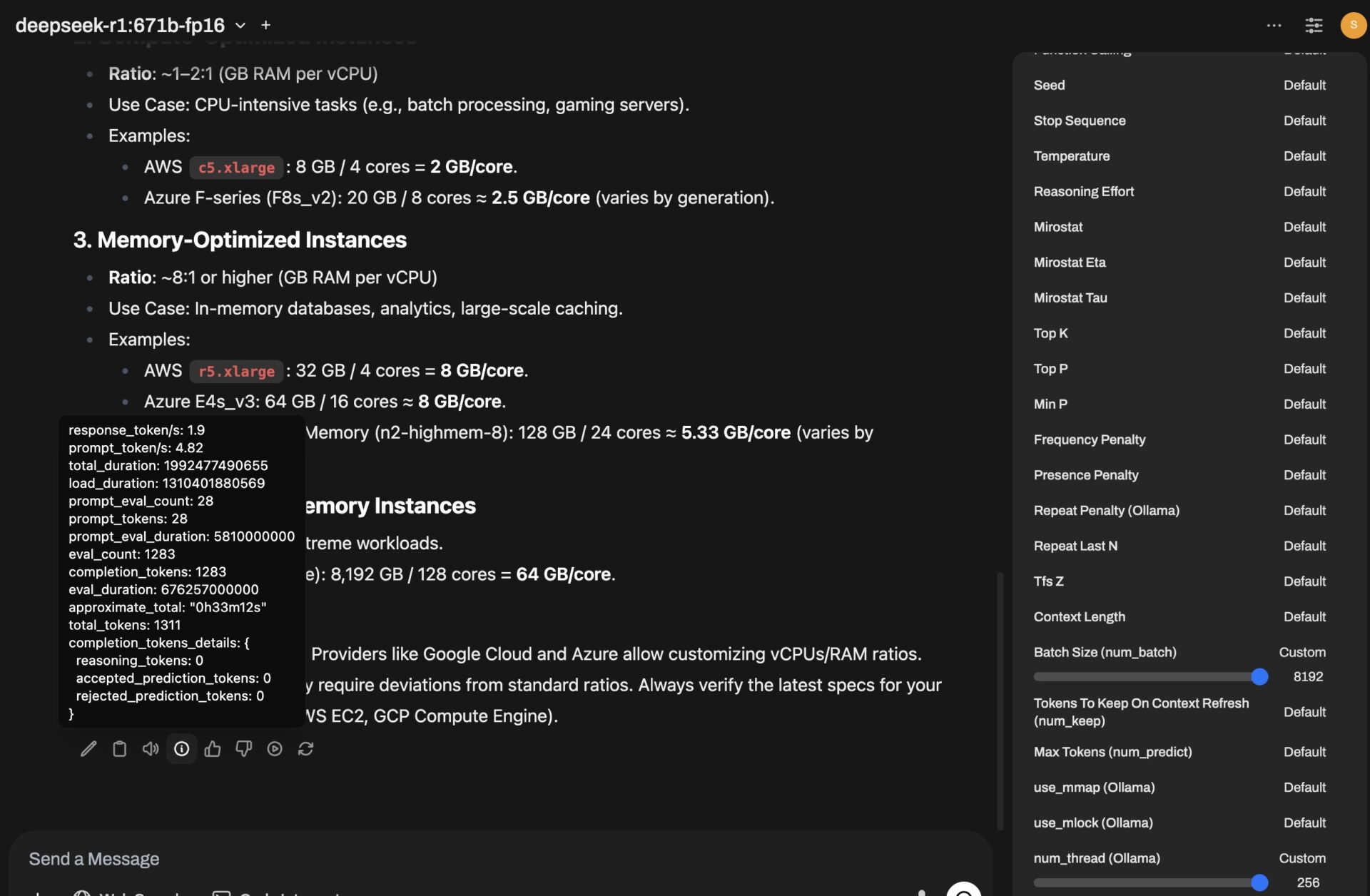Regenerate the response
Viewport: 1370px width, 896px height.
point(306,748)
